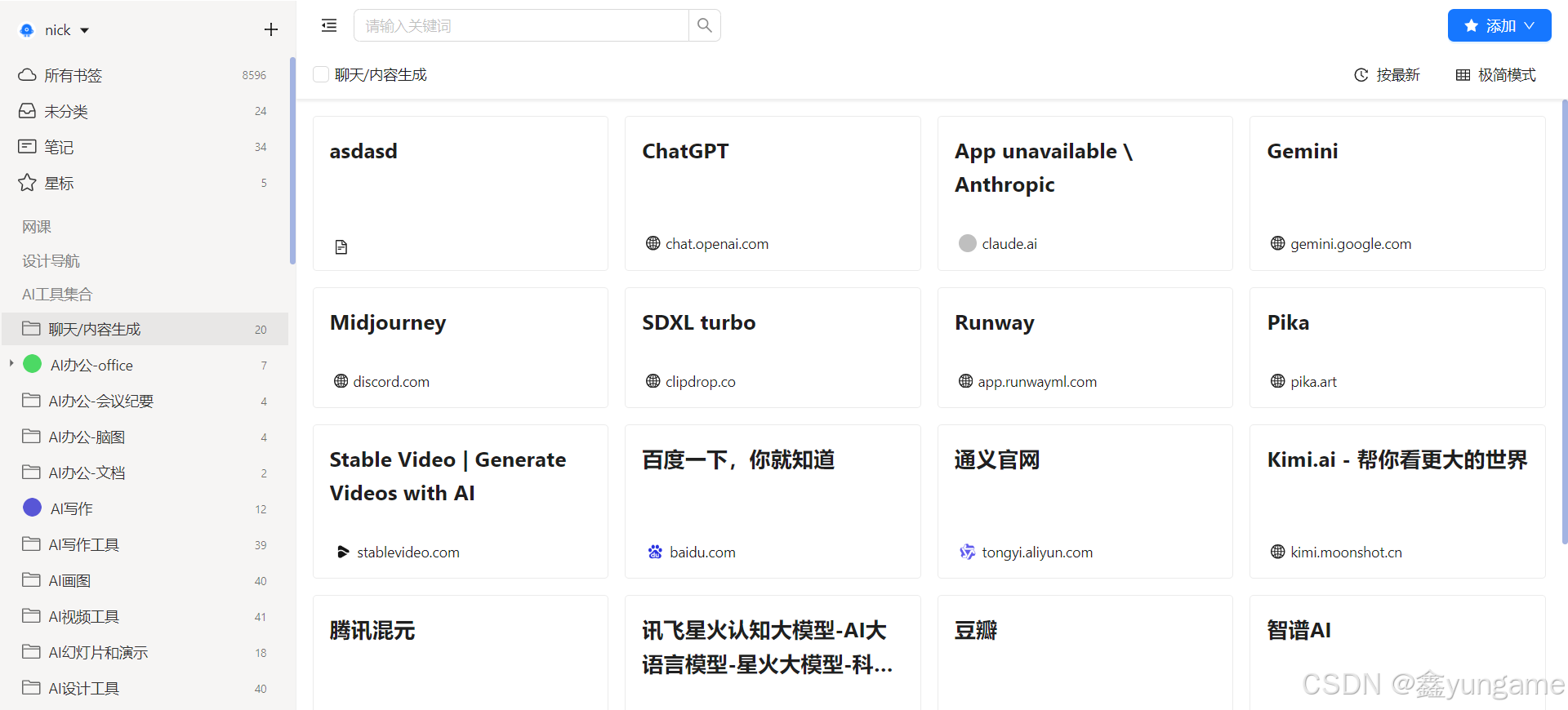Click the gray favicon beside claude.ai

coord(968,243)
